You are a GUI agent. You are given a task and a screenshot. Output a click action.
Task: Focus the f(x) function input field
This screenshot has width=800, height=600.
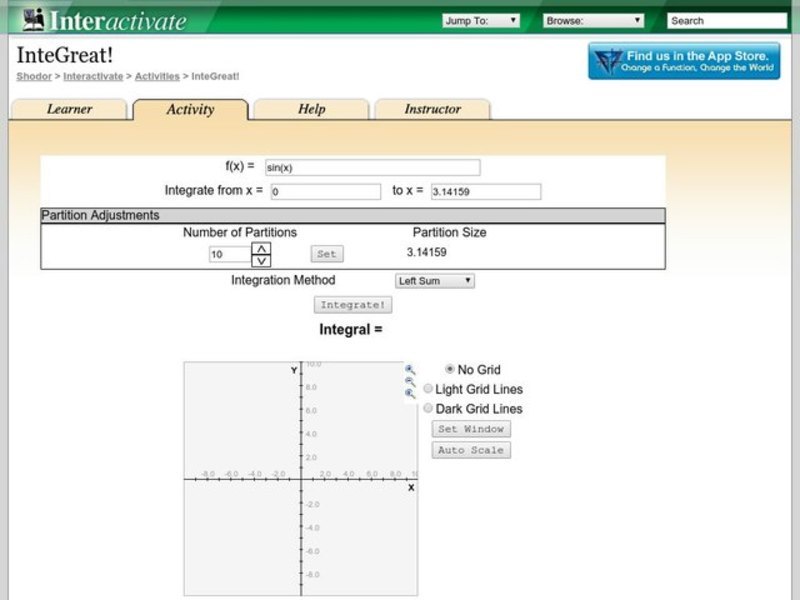pos(371,168)
